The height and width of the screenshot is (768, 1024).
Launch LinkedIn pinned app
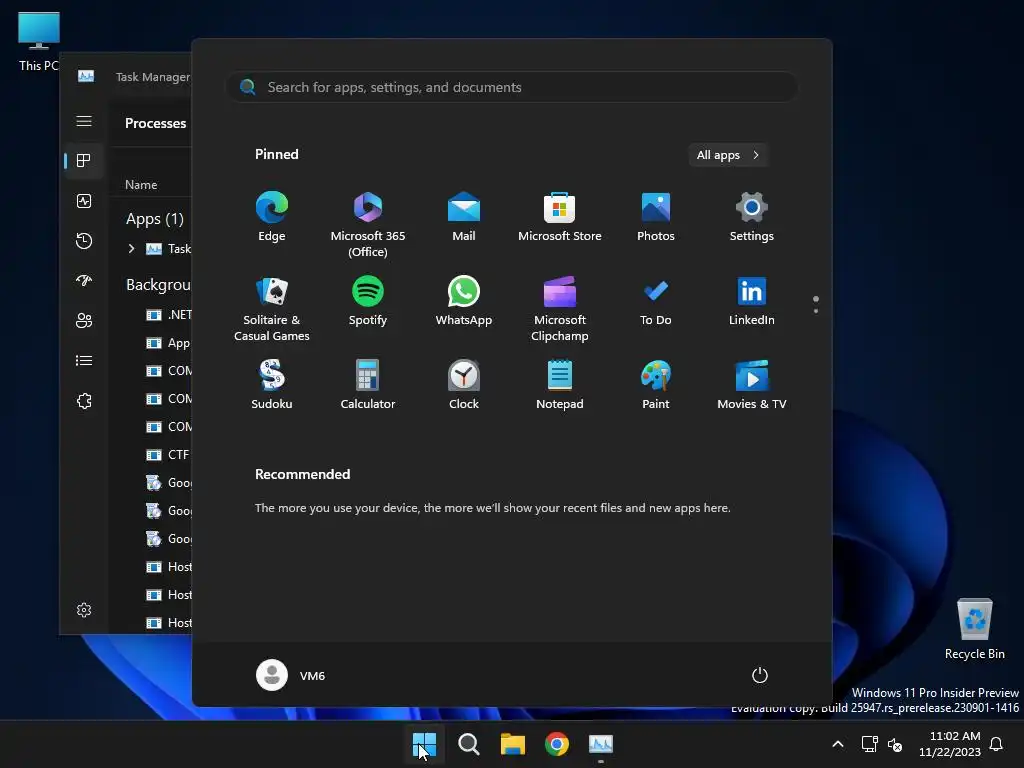click(x=752, y=301)
